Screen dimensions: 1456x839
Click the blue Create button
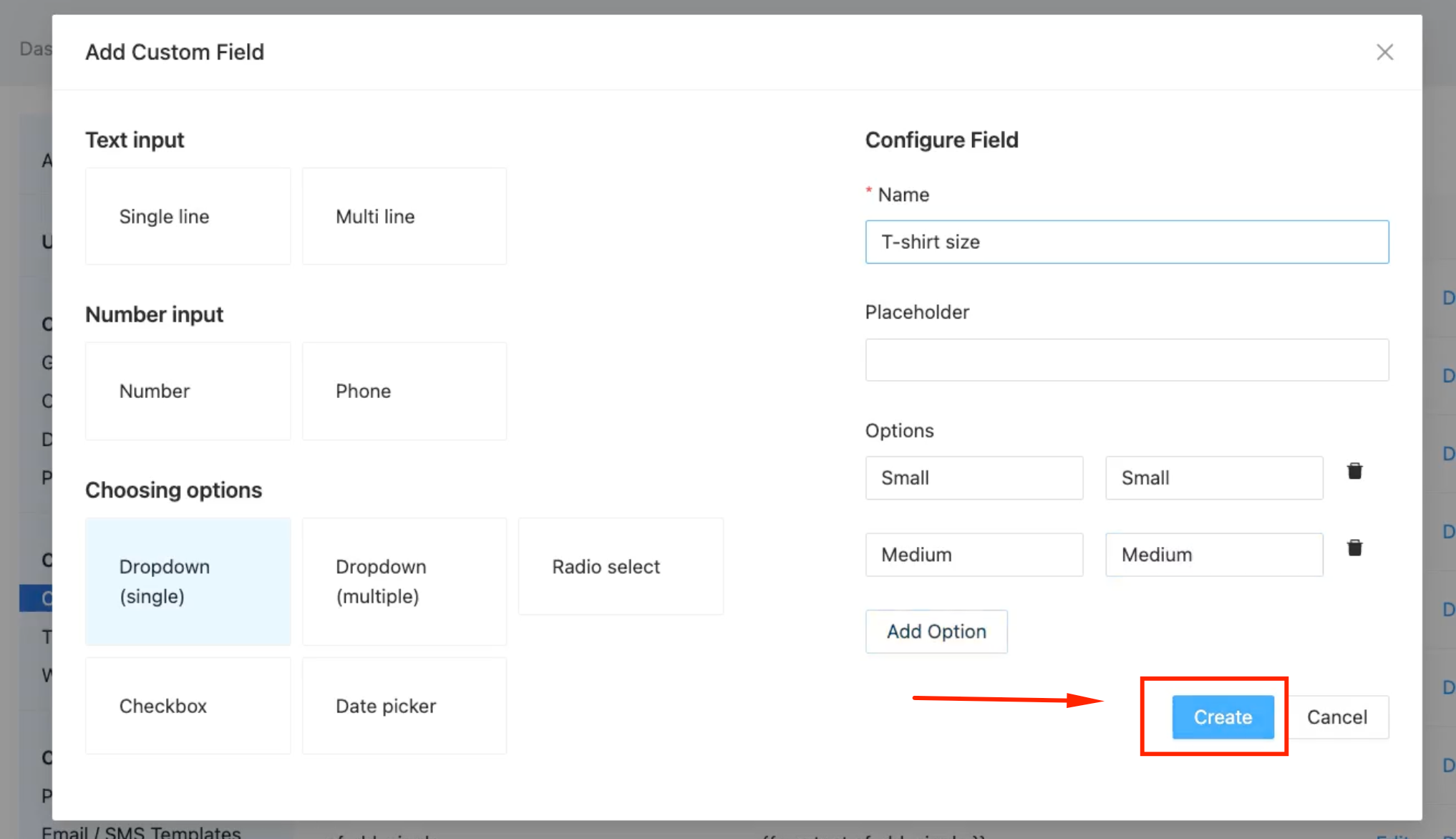1223,717
